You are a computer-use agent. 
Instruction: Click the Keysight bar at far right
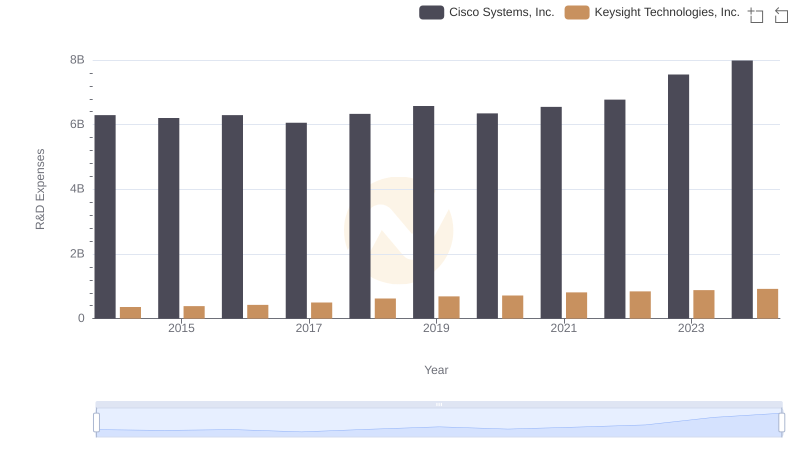pyautogui.click(x=768, y=304)
